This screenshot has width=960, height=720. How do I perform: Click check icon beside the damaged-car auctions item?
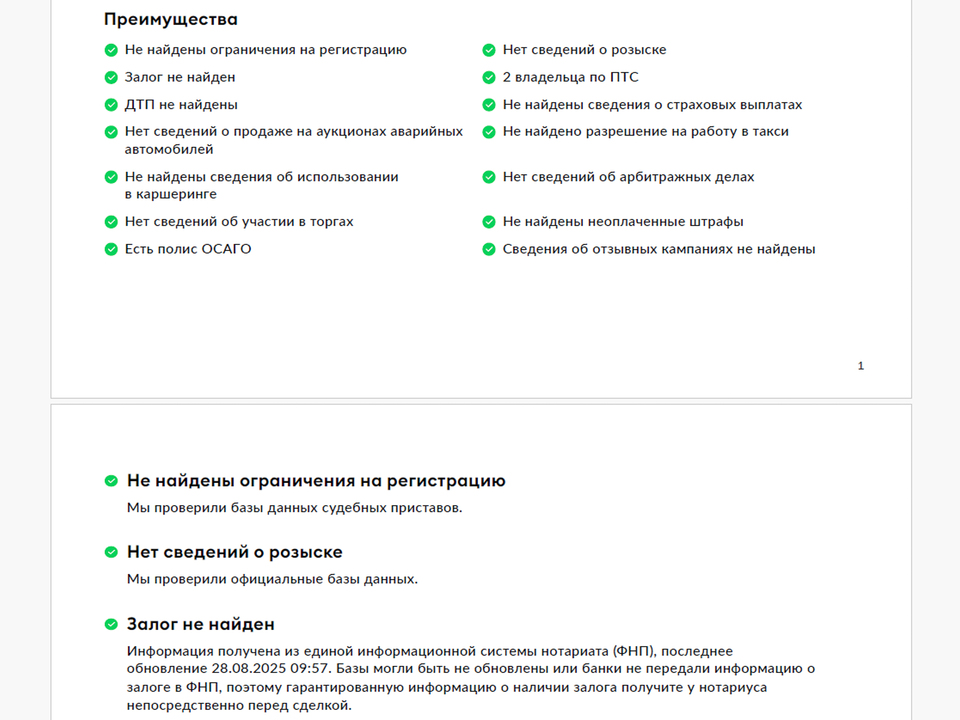click(111, 132)
